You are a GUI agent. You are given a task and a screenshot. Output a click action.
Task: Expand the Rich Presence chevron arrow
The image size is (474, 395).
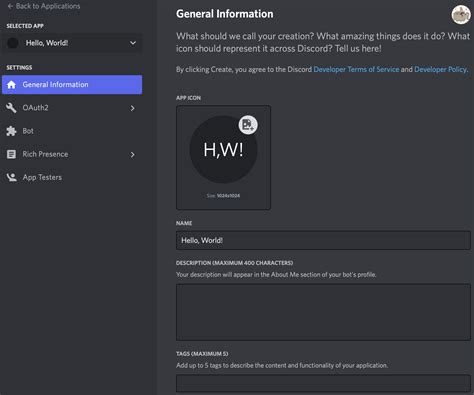click(132, 155)
